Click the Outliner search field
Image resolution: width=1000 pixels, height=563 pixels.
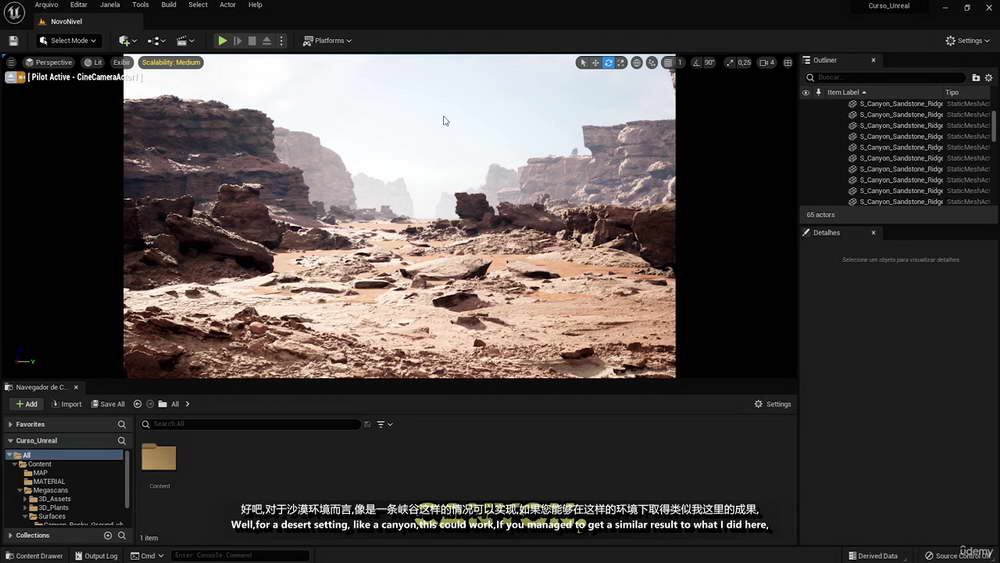tap(885, 78)
